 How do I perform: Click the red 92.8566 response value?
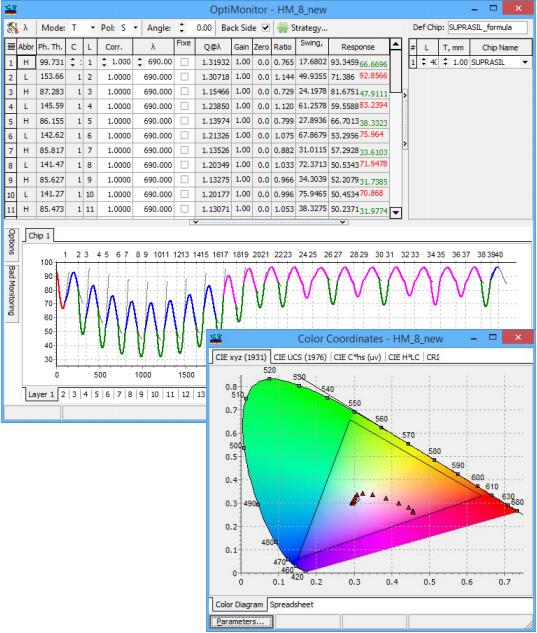point(373,75)
